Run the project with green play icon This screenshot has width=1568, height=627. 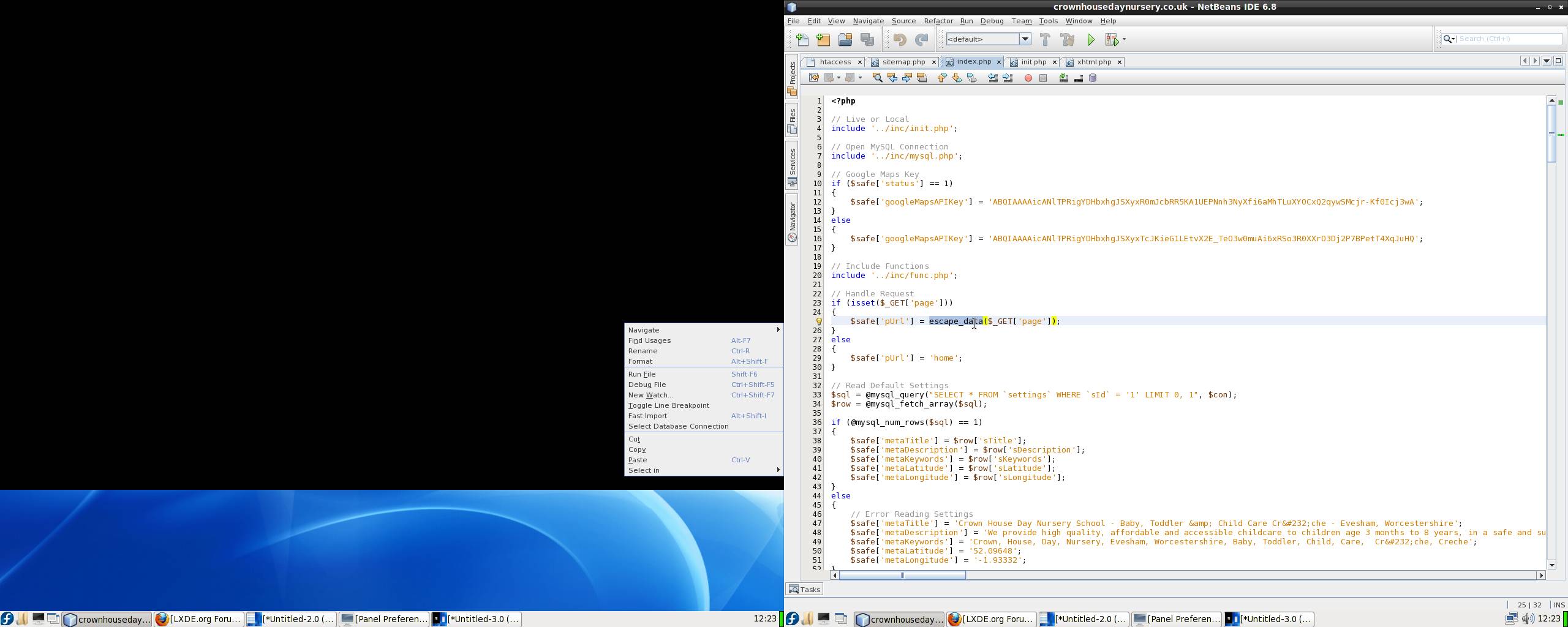click(x=1091, y=40)
